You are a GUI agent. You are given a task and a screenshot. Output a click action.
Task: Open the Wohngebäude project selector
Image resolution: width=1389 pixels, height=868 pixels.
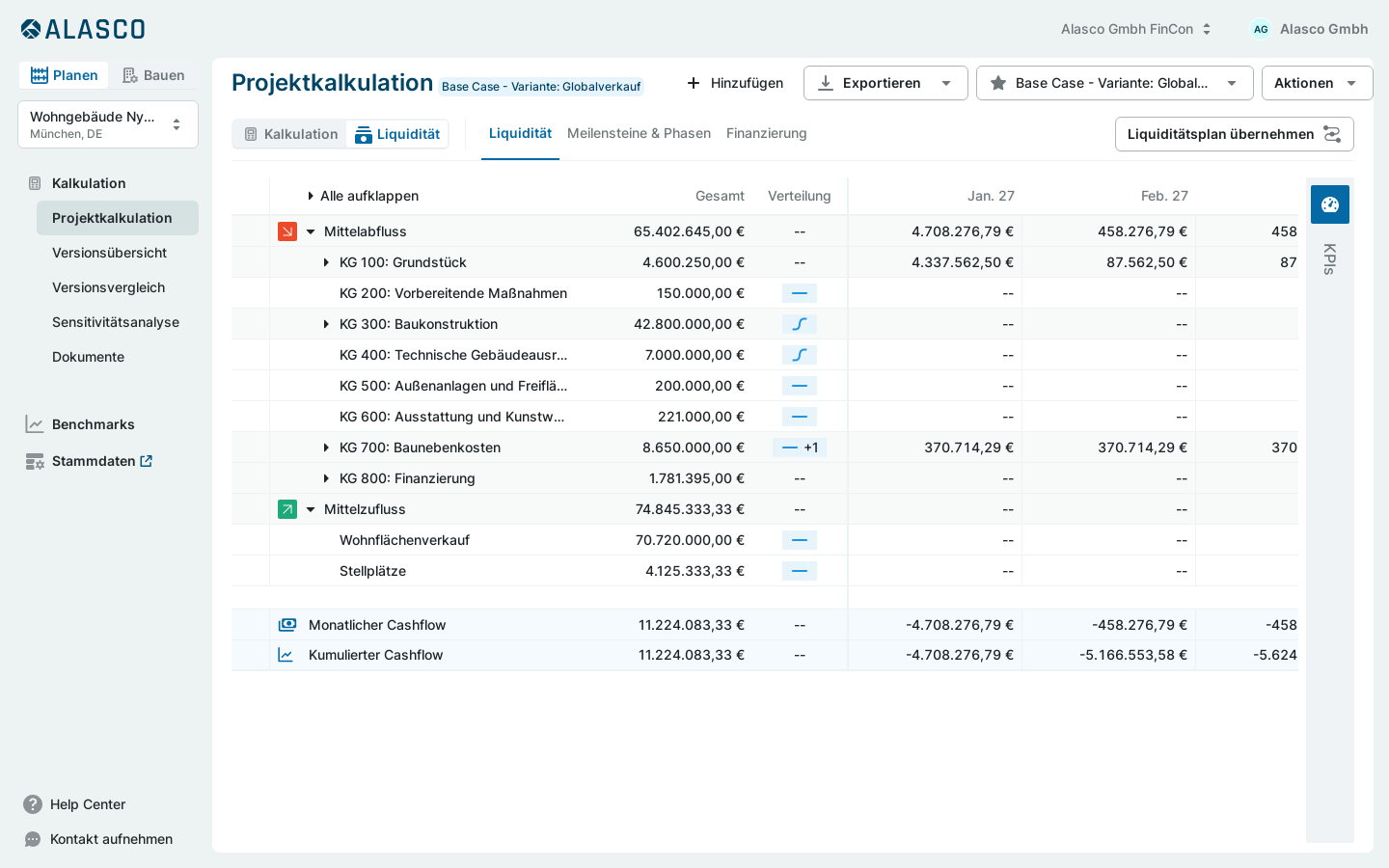pyautogui.click(x=108, y=124)
